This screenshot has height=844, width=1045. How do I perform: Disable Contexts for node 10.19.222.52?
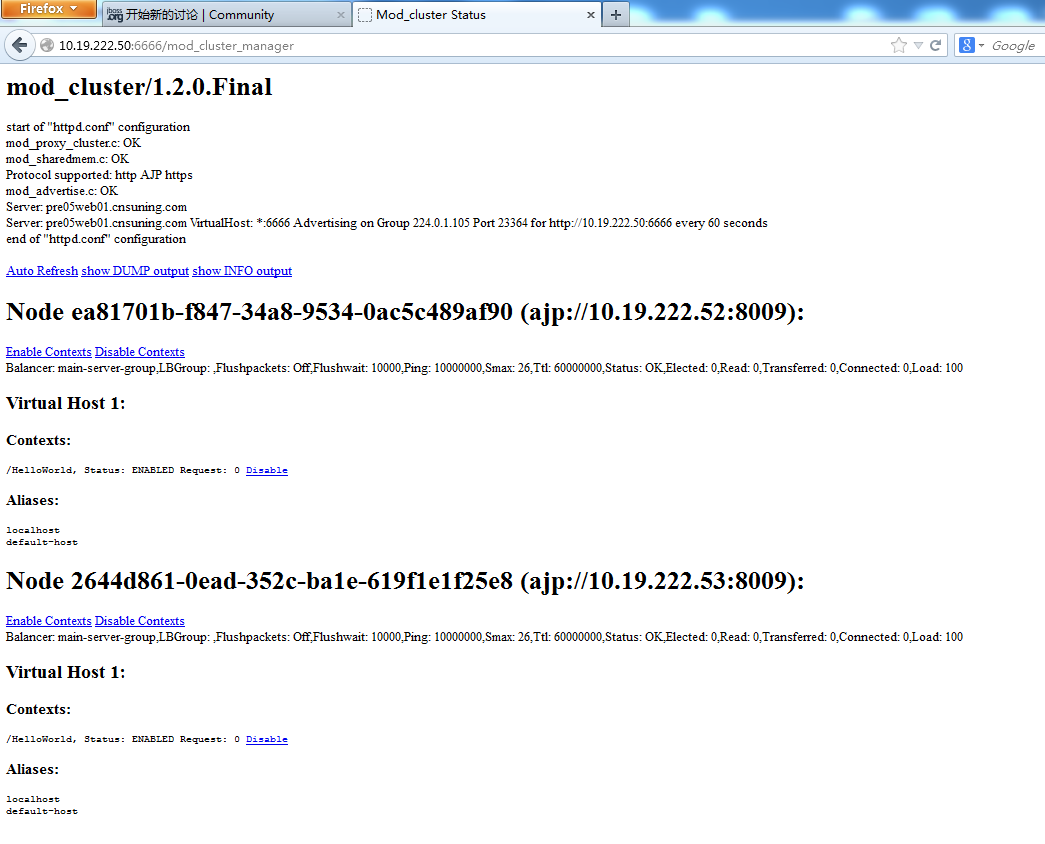pyautogui.click(x=140, y=352)
